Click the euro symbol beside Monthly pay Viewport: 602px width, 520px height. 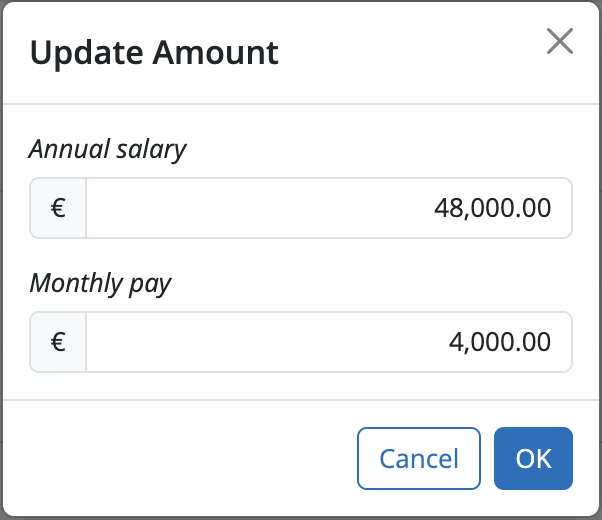[58, 342]
